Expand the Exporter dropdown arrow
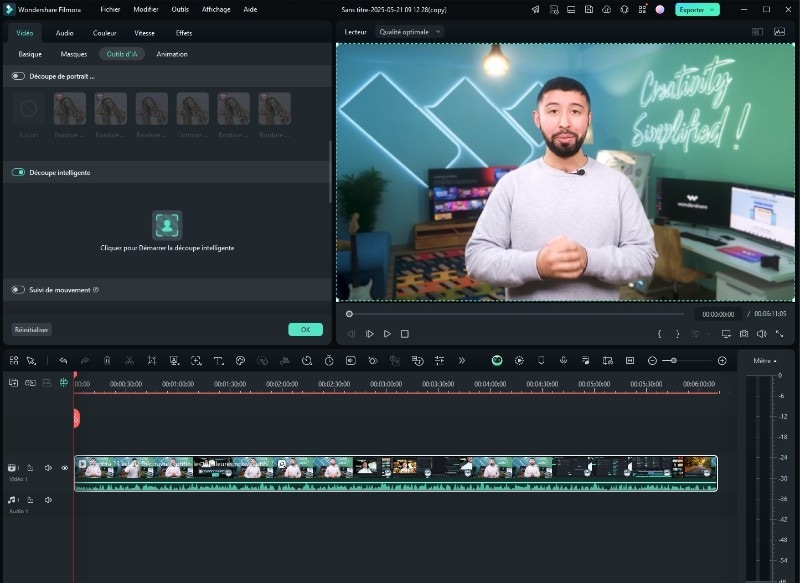The image size is (800, 583). point(712,10)
